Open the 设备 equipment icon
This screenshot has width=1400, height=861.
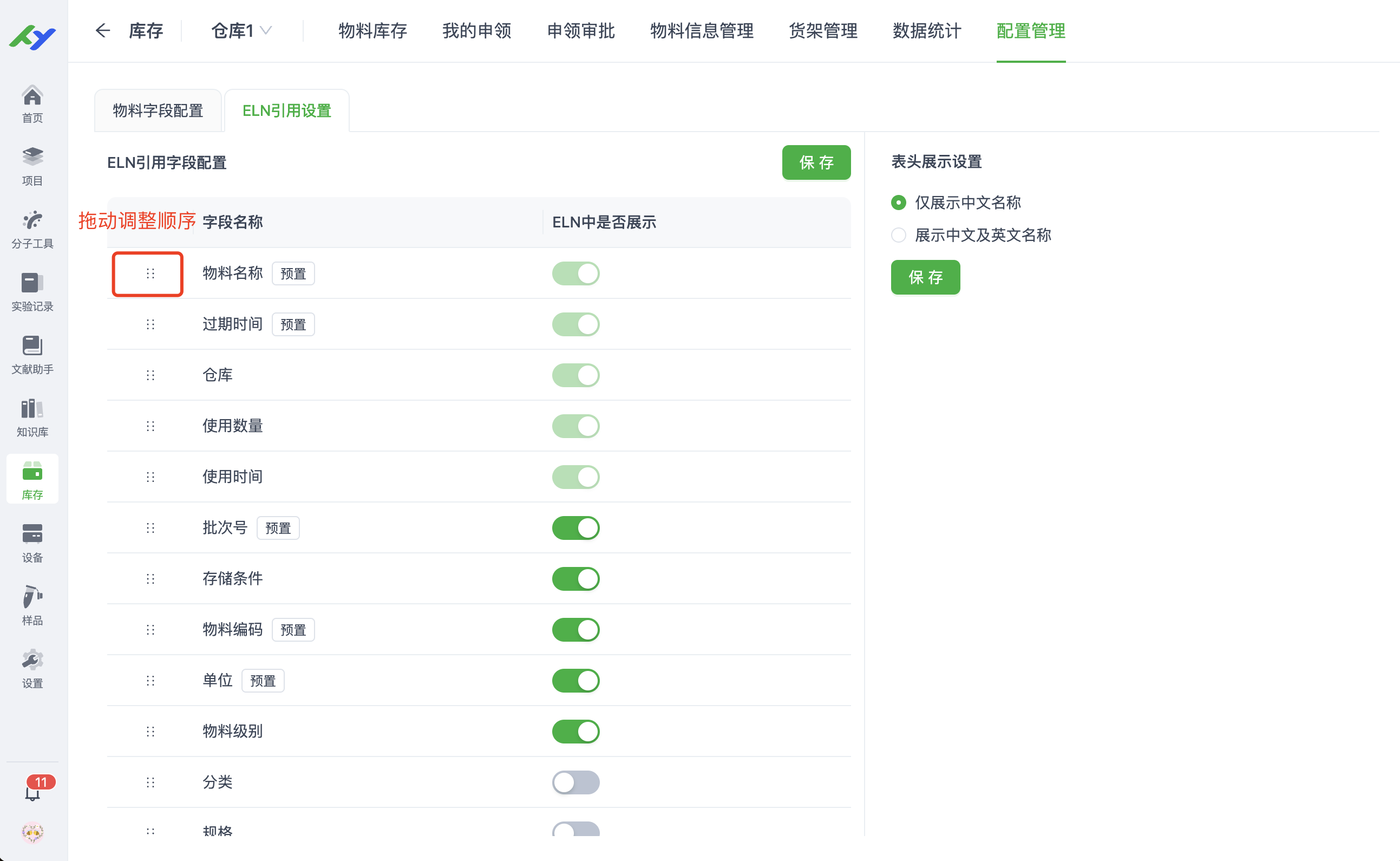click(32, 542)
